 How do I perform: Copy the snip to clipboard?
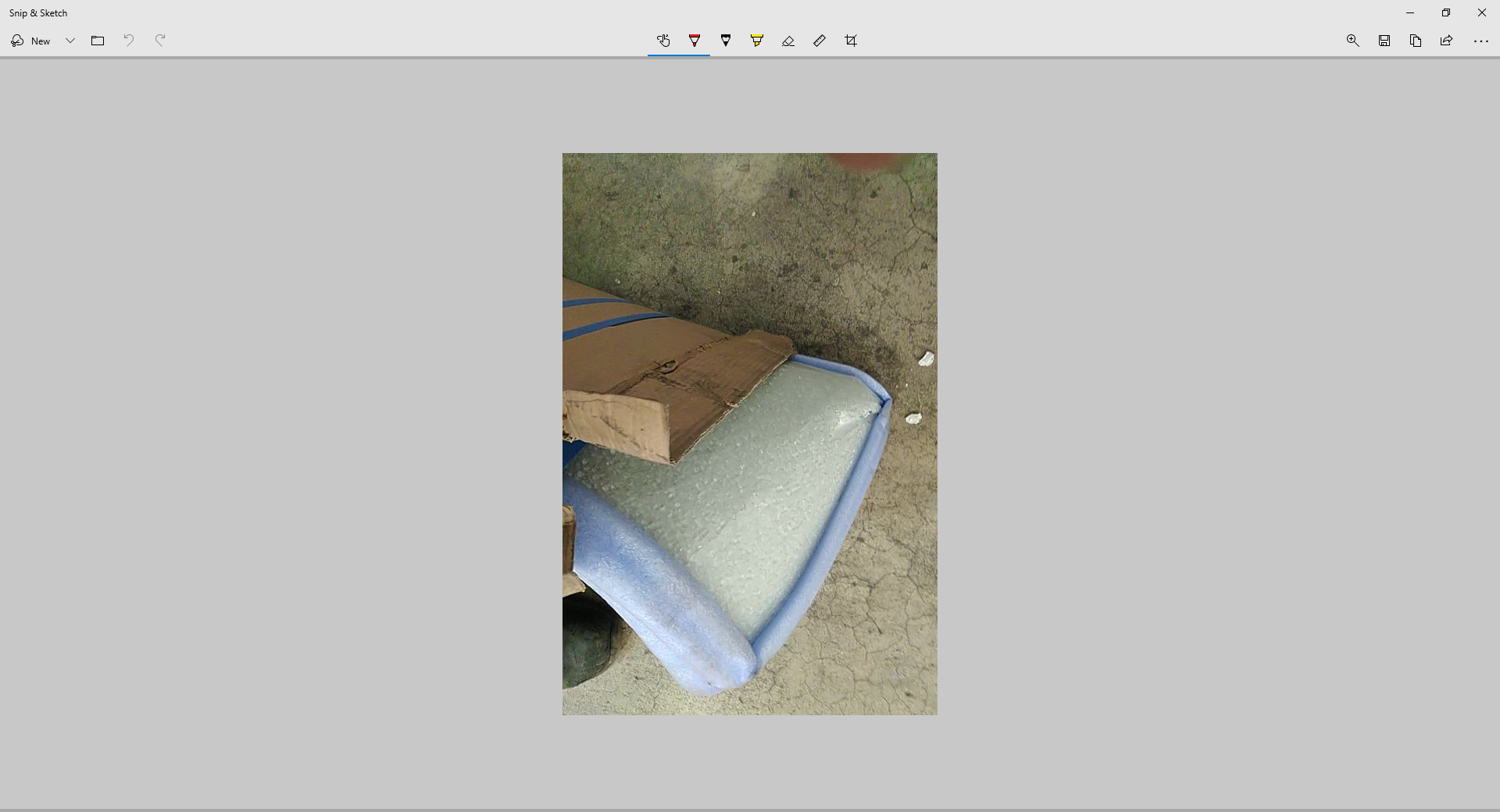click(x=1416, y=41)
